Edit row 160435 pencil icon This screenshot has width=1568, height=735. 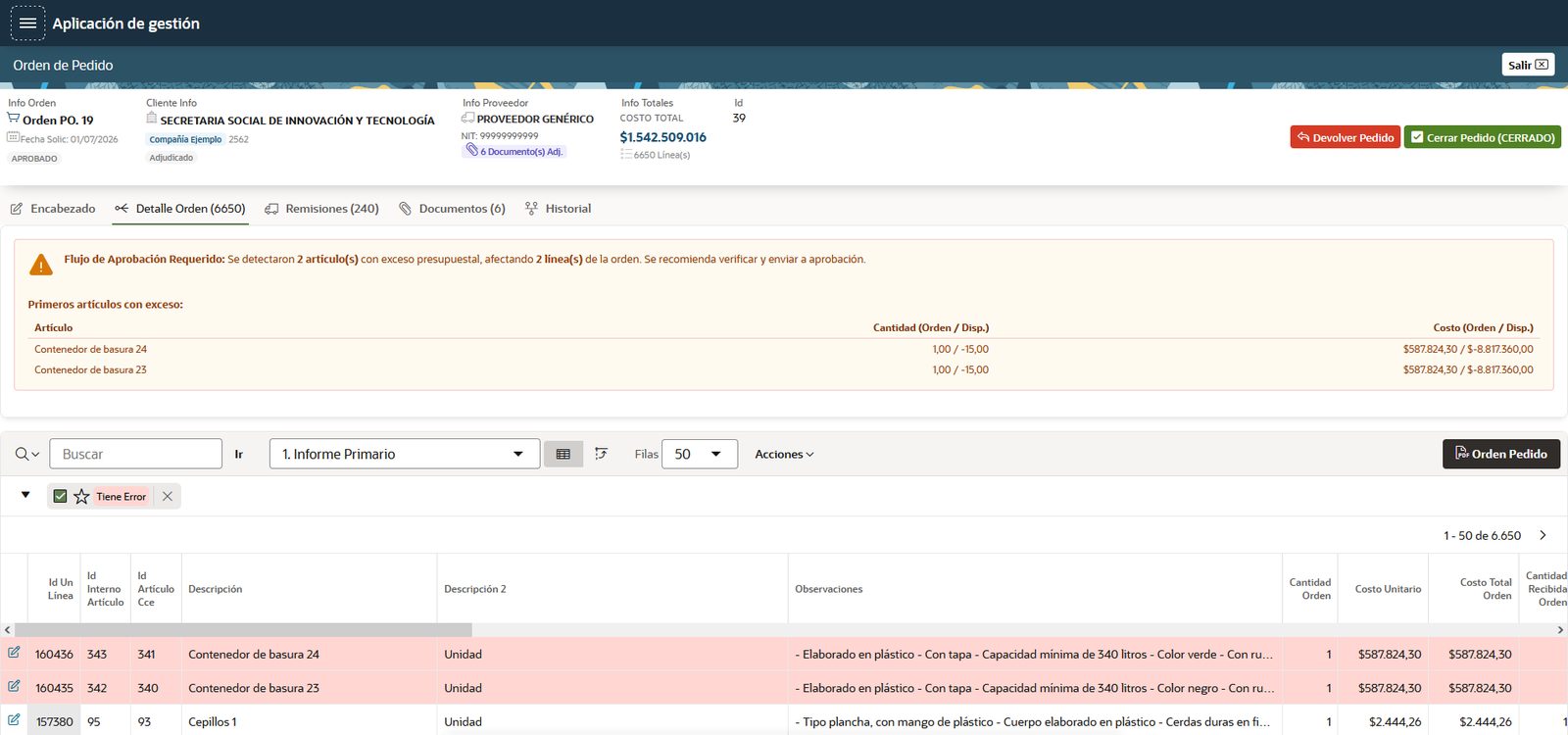coord(14,687)
